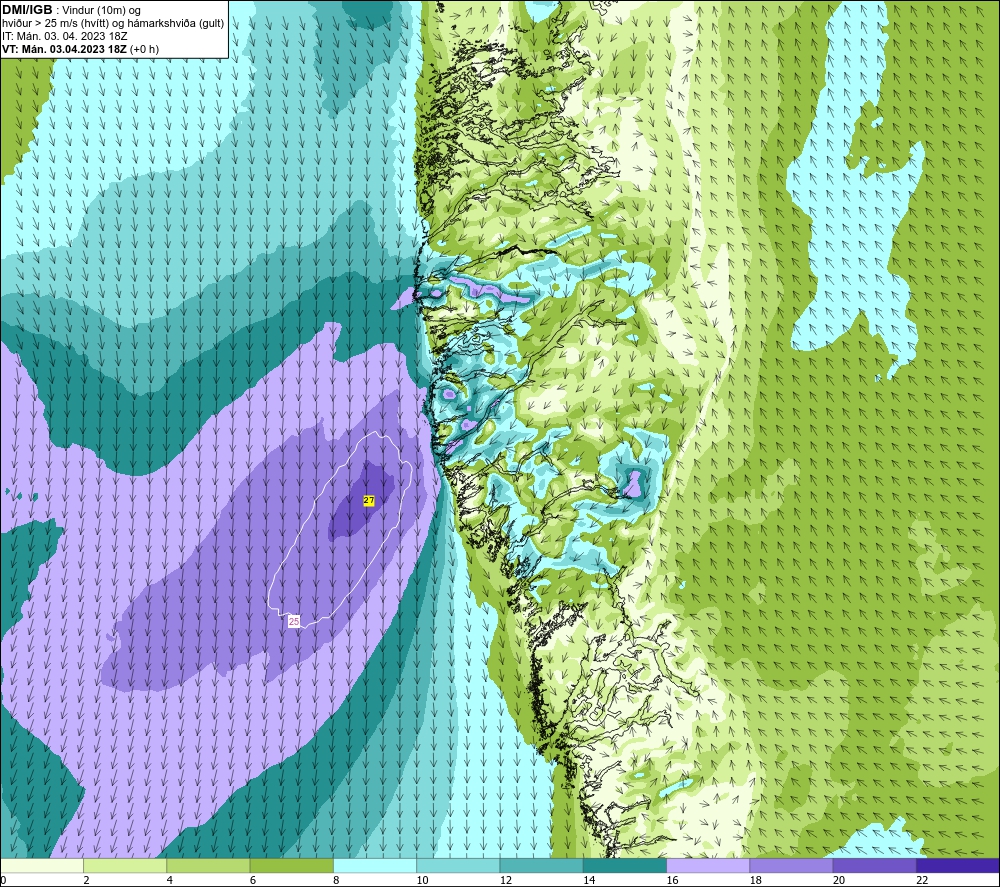This screenshot has height=887, width=1000.
Task: Click the legend scale number 14
Action: [x=589, y=881]
